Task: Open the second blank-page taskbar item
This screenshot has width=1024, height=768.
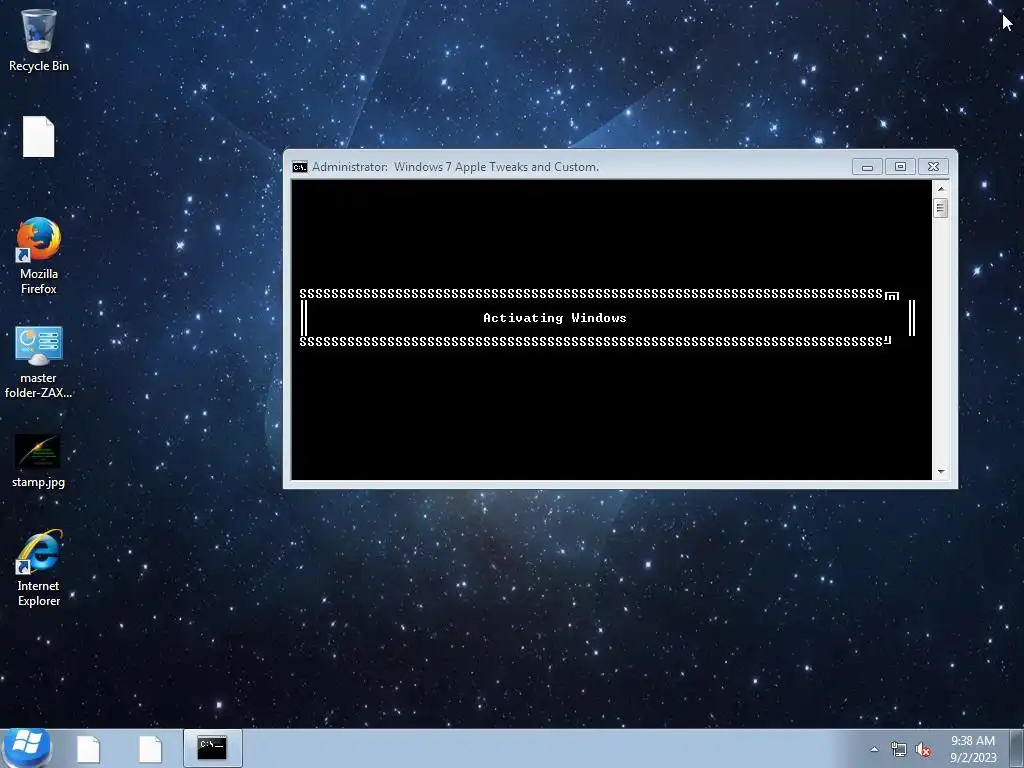Action: pyautogui.click(x=150, y=749)
